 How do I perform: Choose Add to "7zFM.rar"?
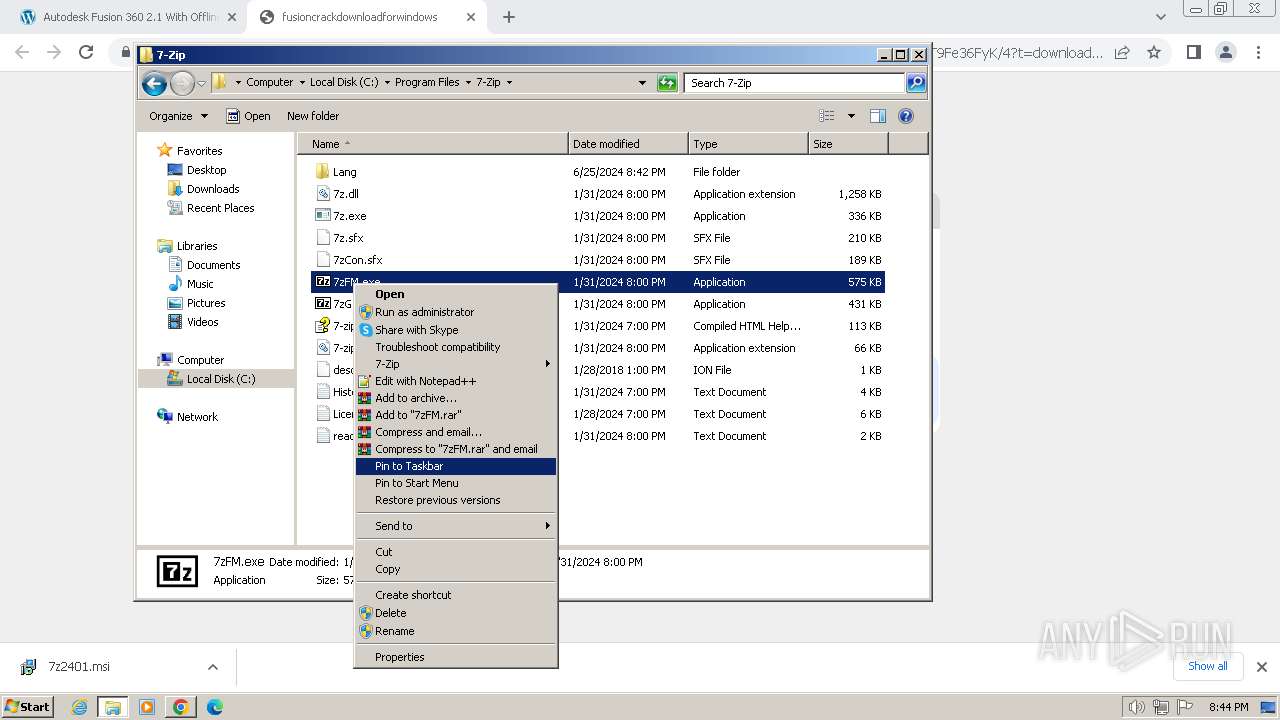(x=456, y=415)
